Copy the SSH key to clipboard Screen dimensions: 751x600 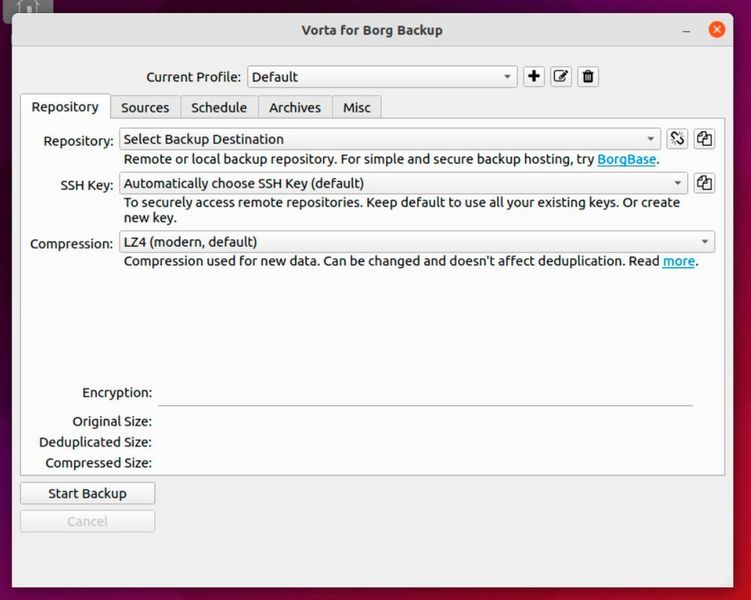coord(705,183)
